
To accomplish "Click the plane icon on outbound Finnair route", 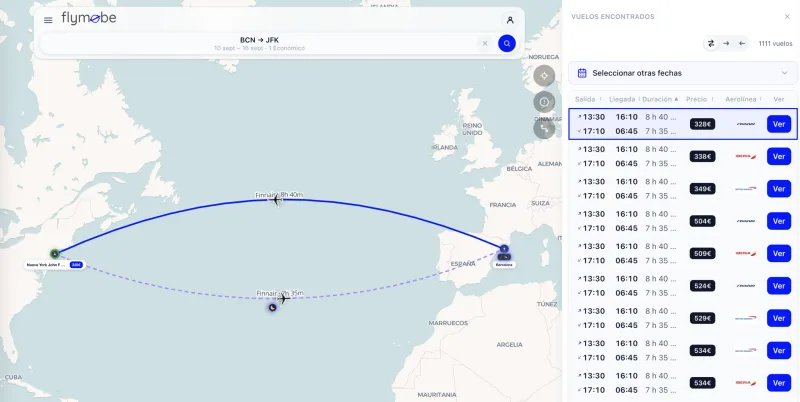I will pyautogui.click(x=276, y=200).
